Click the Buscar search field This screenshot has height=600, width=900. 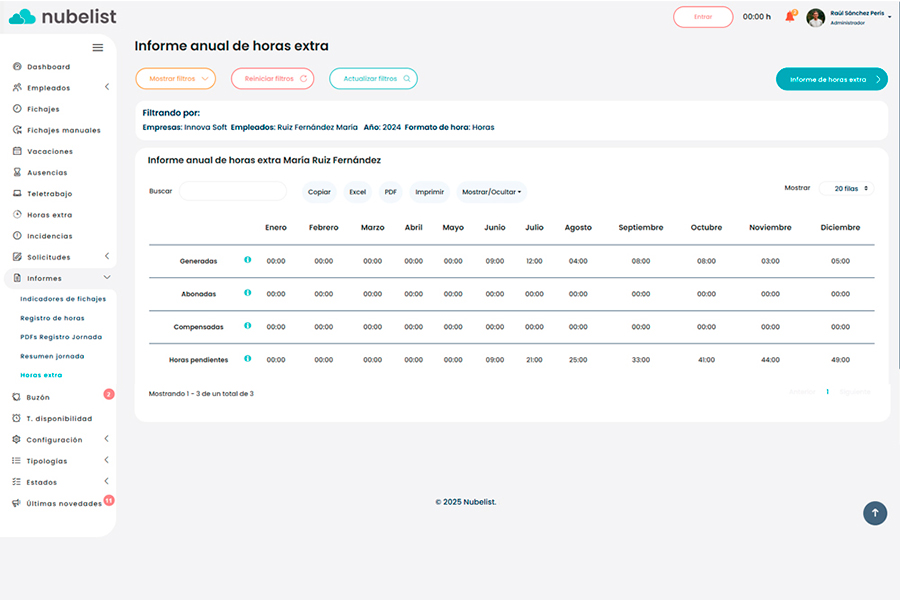[232, 191]
